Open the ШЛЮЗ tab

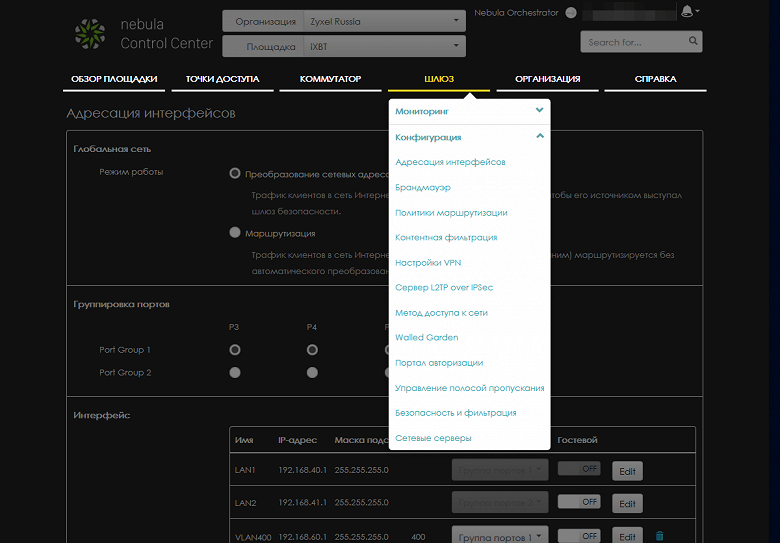(439, 79)
